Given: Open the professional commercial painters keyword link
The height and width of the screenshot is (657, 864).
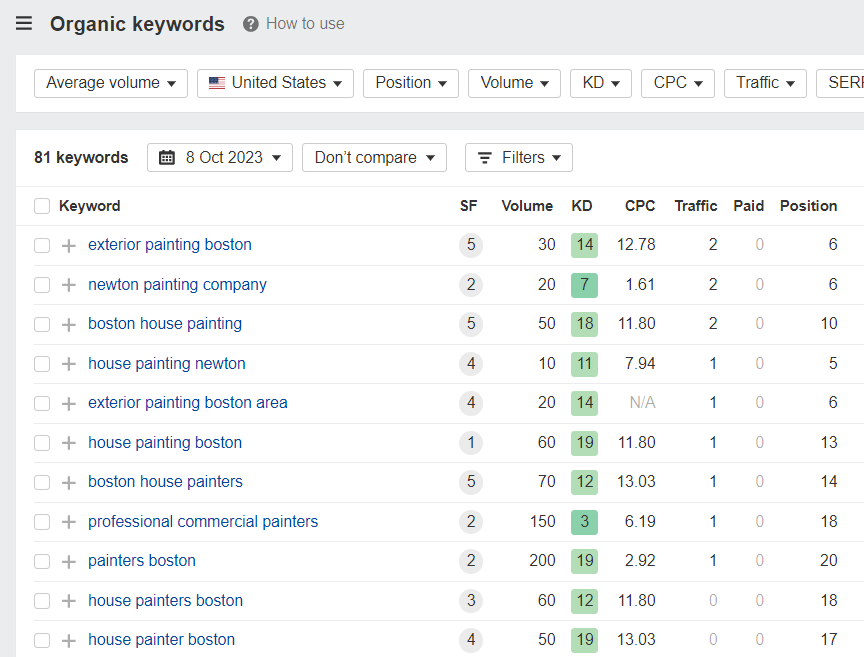Looking at the screenshot, I should (203, 521).
